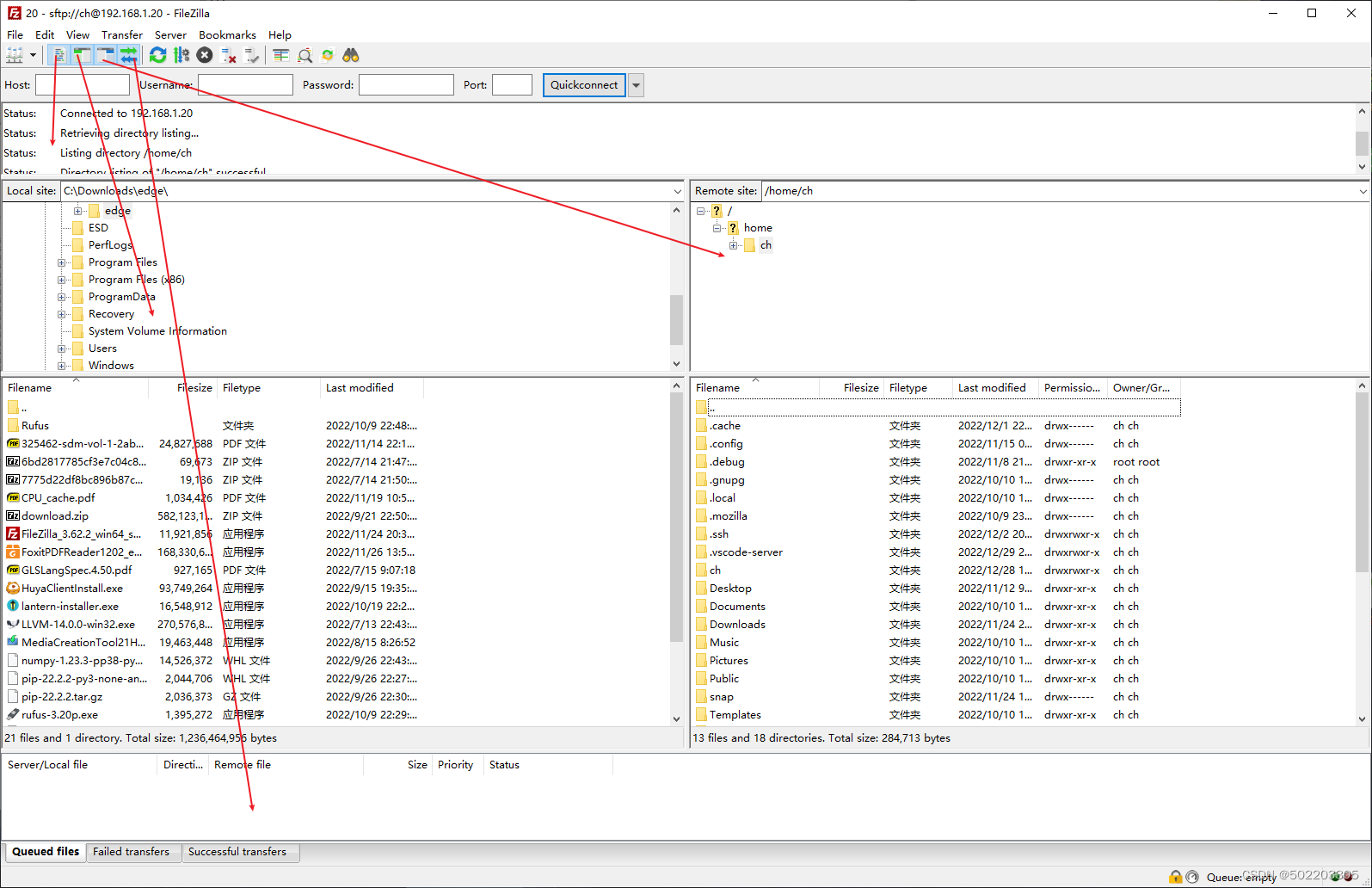Toggle local directory tree display
This screenshot has width=1372, height=888.
82,55
